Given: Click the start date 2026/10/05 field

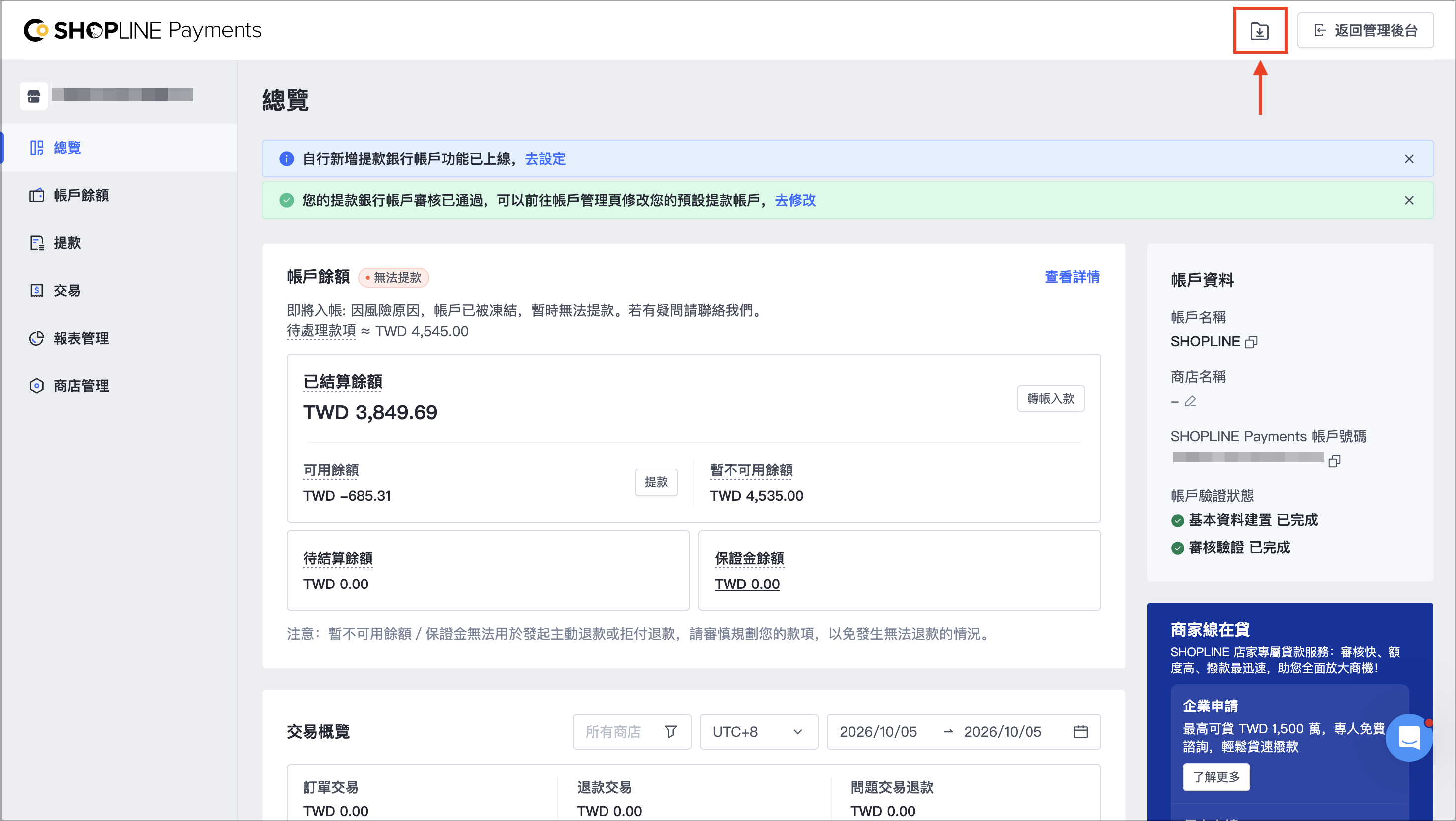Looking at the screenshot, I should pos(878,732).
